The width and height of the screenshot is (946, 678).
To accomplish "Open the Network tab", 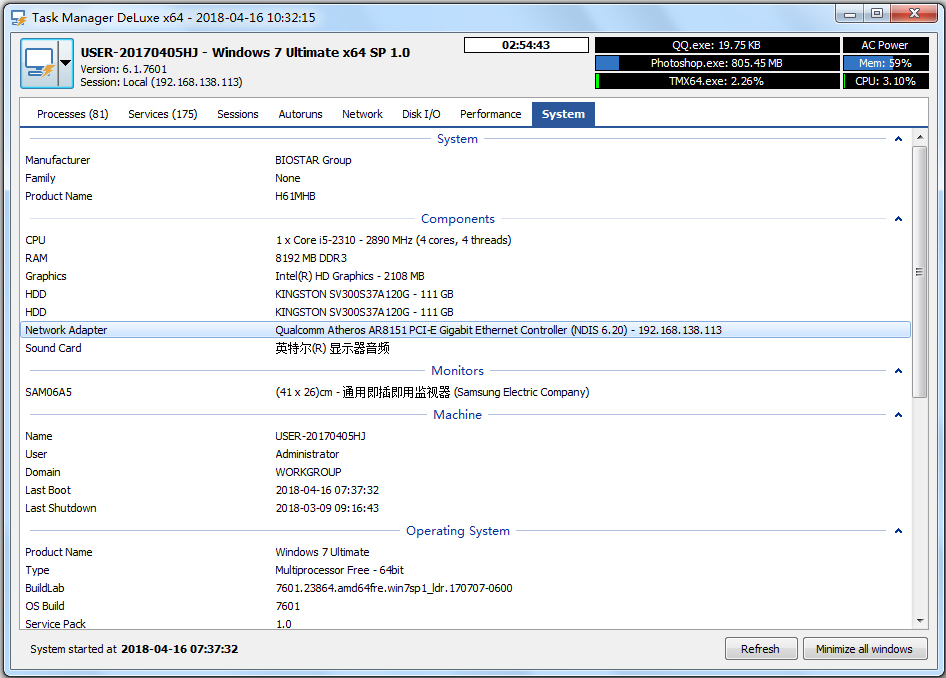I will [x=362, y=114].
